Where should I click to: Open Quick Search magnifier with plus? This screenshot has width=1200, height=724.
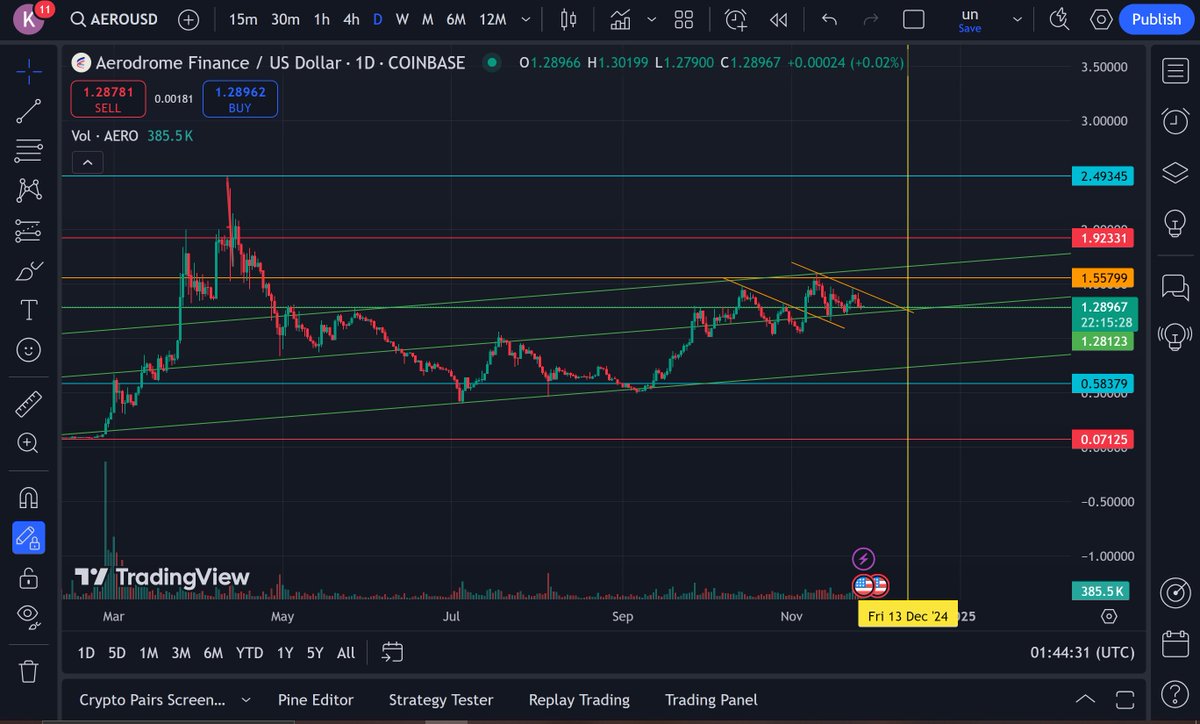1061,19
